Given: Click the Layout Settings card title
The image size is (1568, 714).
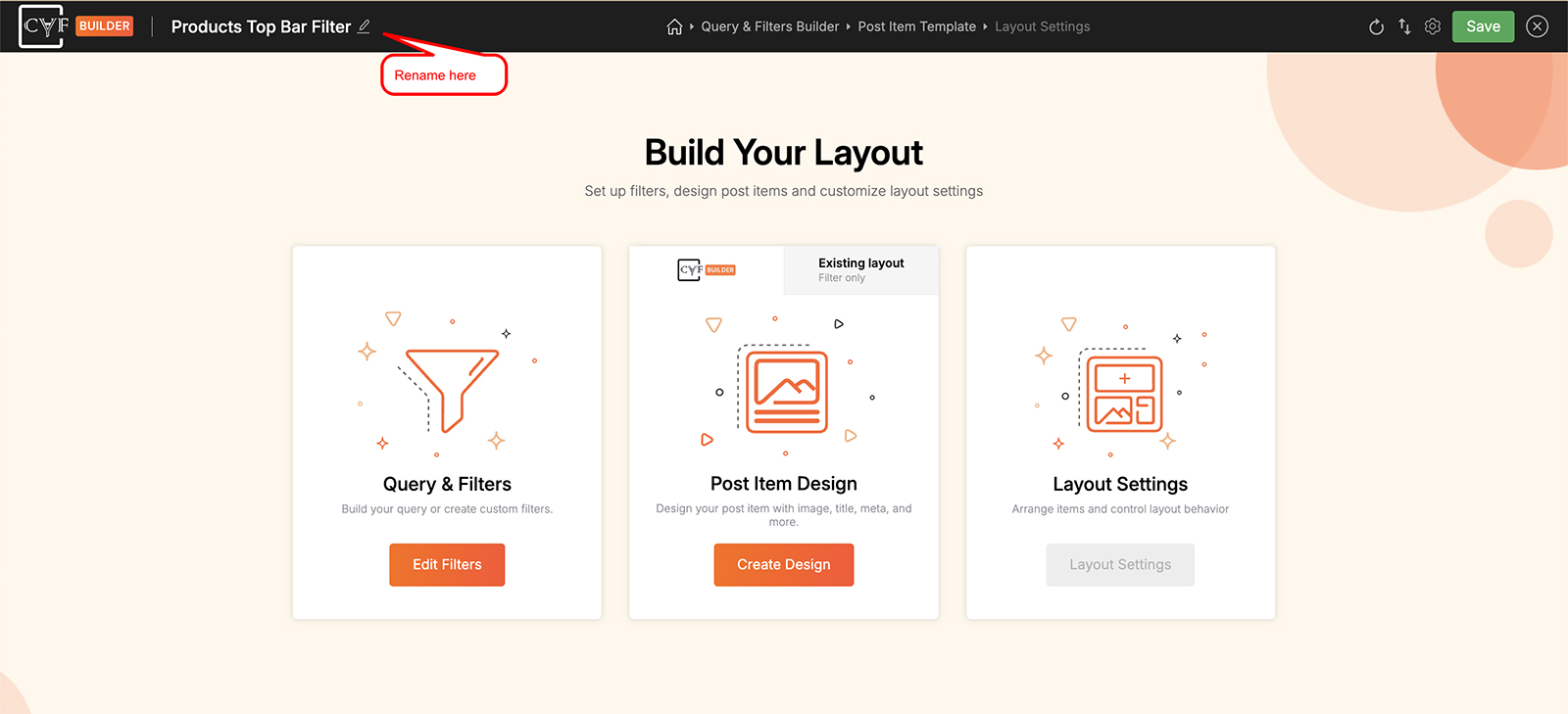Looking at the screenshot, I should point(1120,484).
